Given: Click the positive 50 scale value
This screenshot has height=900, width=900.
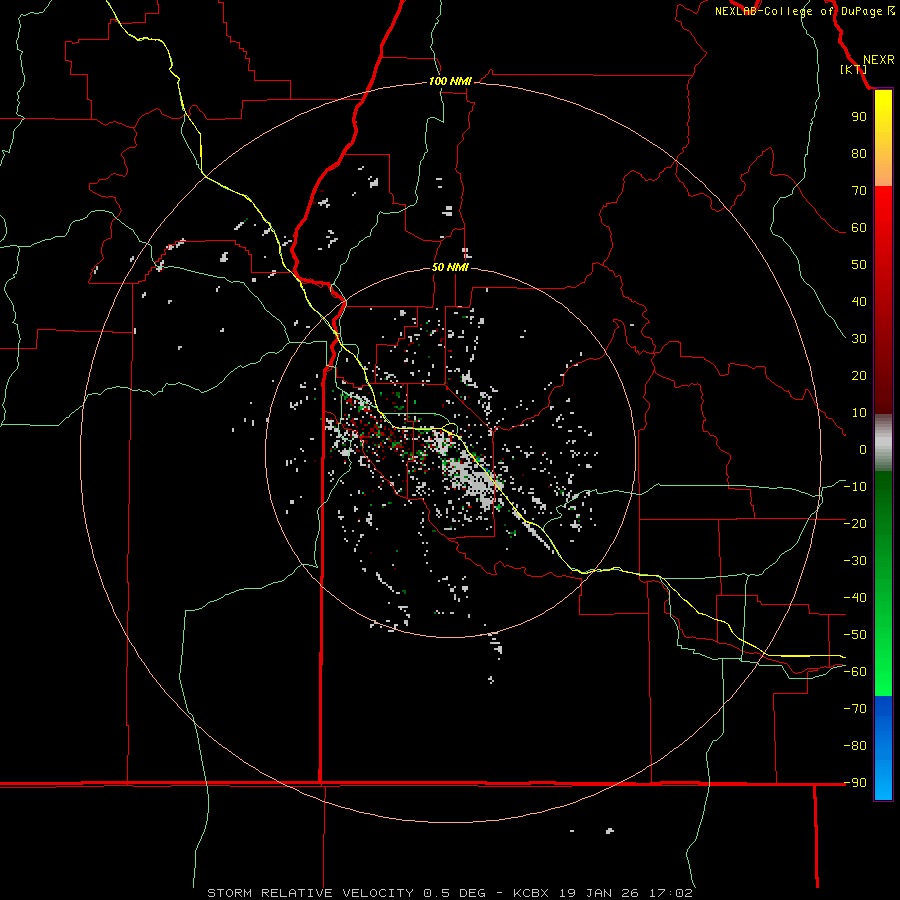Looking at the screenshot, I should (859, 265).
